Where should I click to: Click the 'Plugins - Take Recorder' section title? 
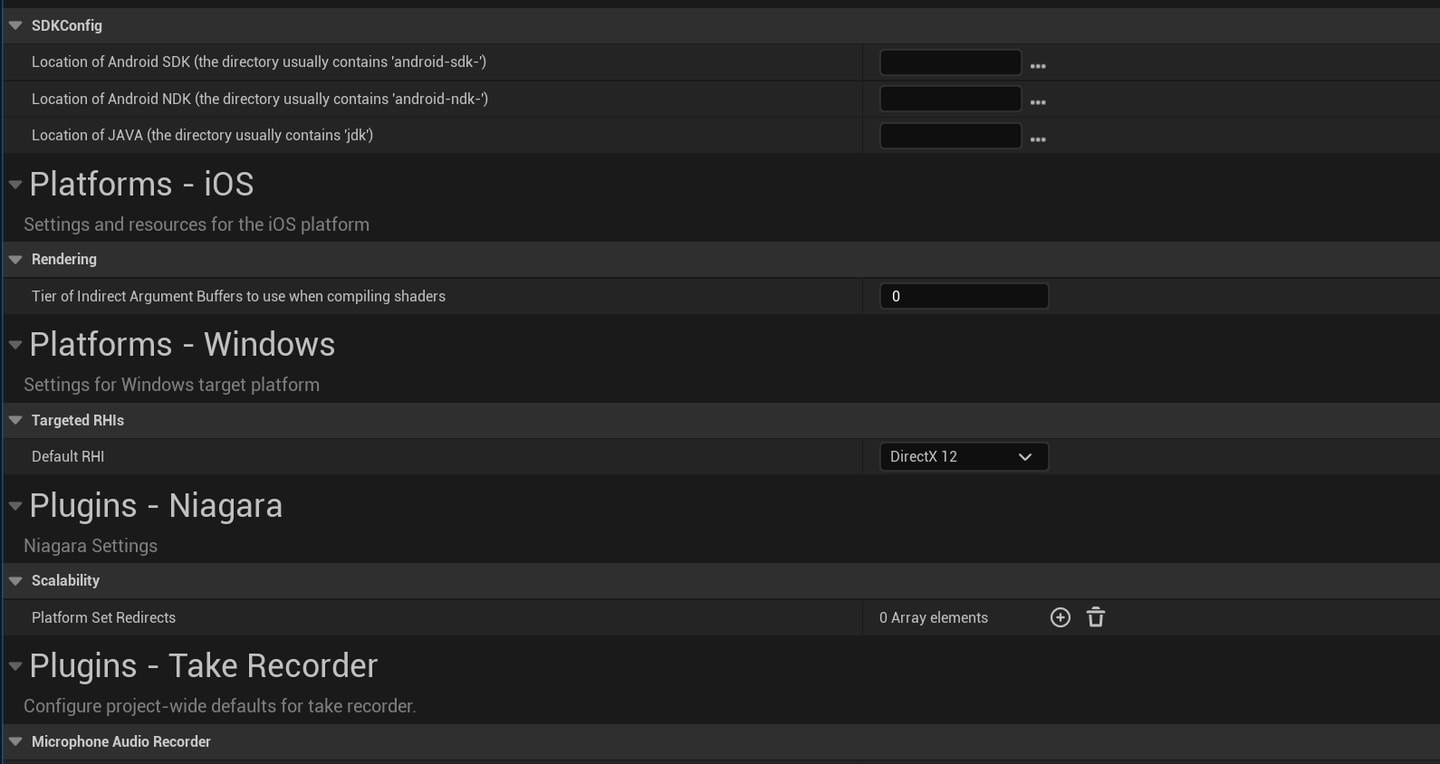point(203,666)
